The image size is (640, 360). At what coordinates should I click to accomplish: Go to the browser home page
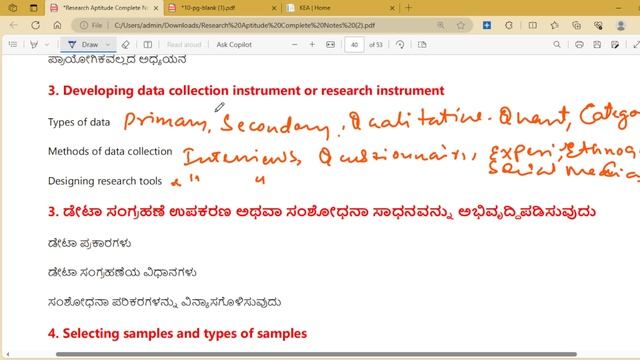(57, 25)
